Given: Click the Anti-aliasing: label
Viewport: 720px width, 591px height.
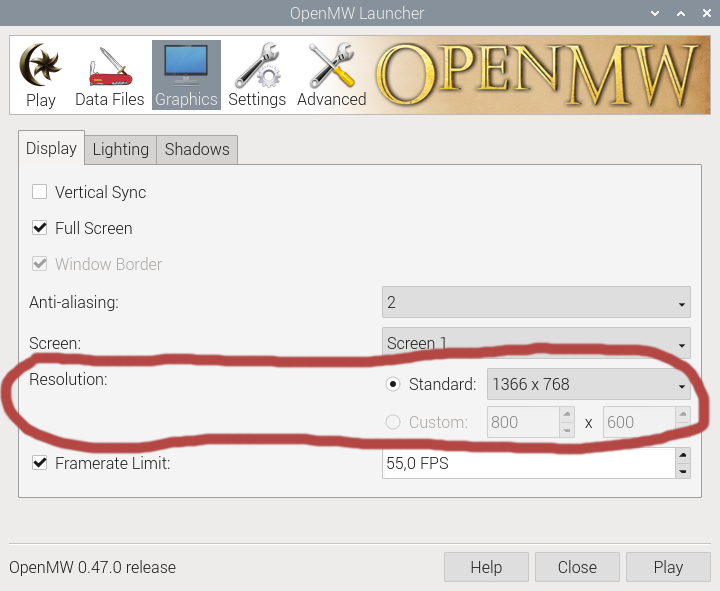Looking at the screenshot, I should tap(74, 302).
